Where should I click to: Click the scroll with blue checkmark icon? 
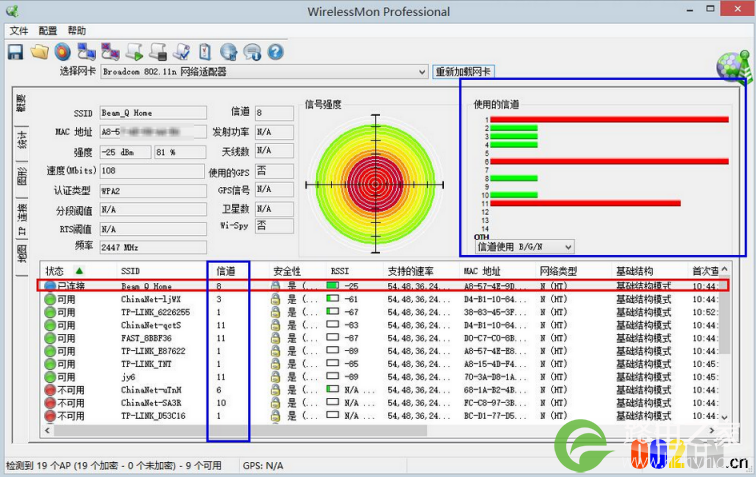(x=182, y=52)
